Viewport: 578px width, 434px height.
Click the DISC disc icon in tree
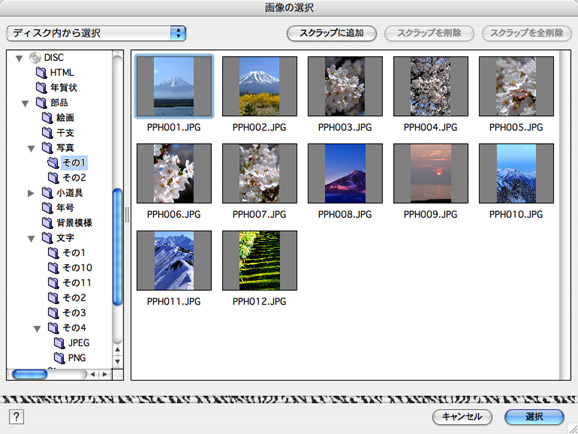(35, 58)
